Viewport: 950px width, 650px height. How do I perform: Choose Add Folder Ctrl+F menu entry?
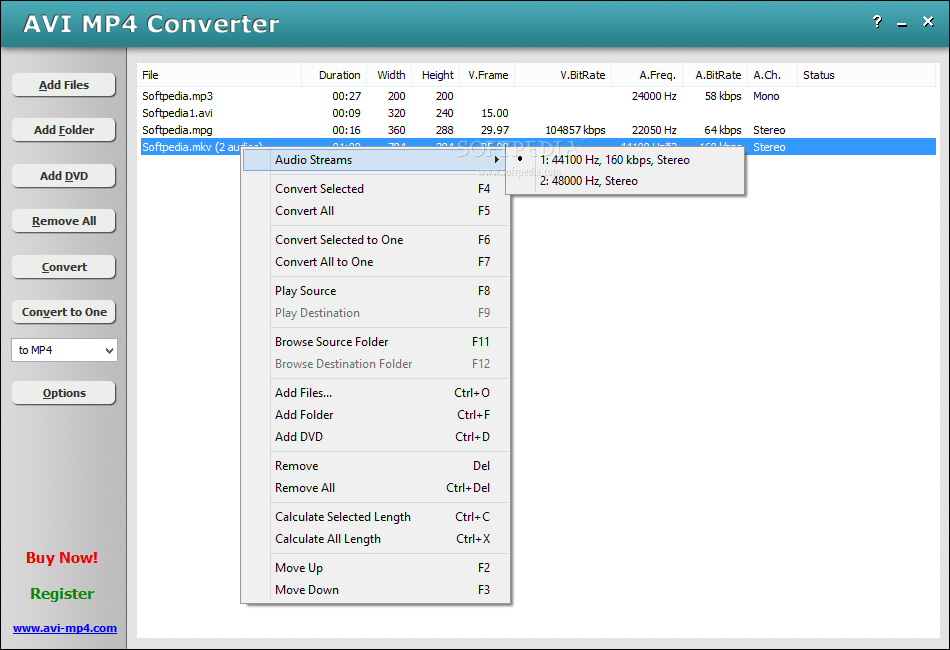376,415
